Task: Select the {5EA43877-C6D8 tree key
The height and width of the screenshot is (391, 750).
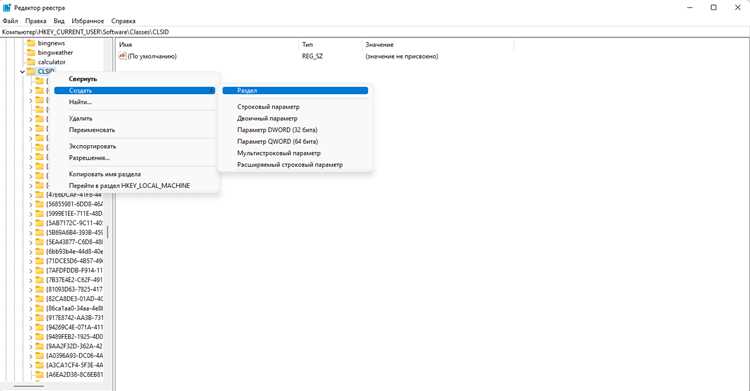Action: pyautogui.click(x=75, y=242)
